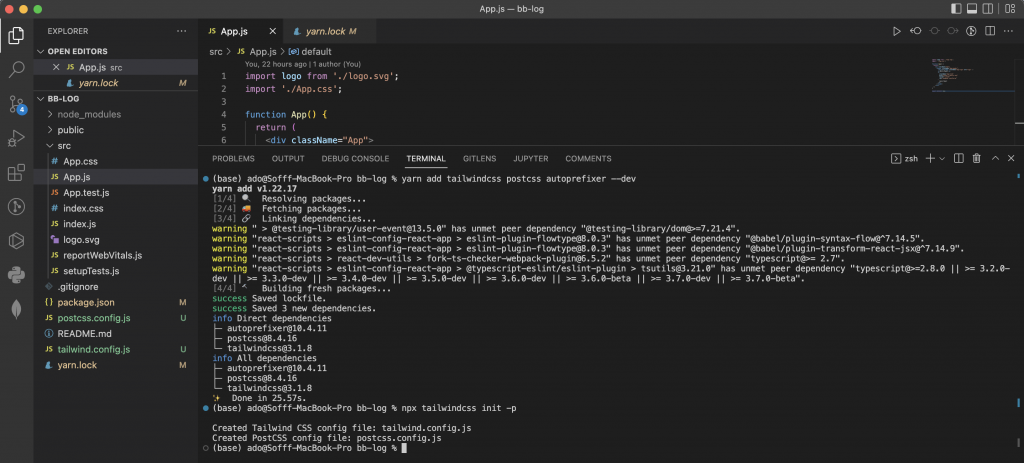Screen dimensions: 1024x463
Task: Toggle secondary side bar visibility
Action: pos(988,9)
